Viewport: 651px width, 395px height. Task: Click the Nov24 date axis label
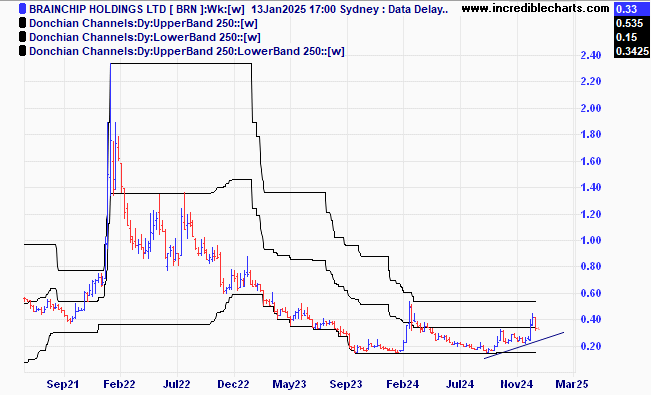[516, 384]
